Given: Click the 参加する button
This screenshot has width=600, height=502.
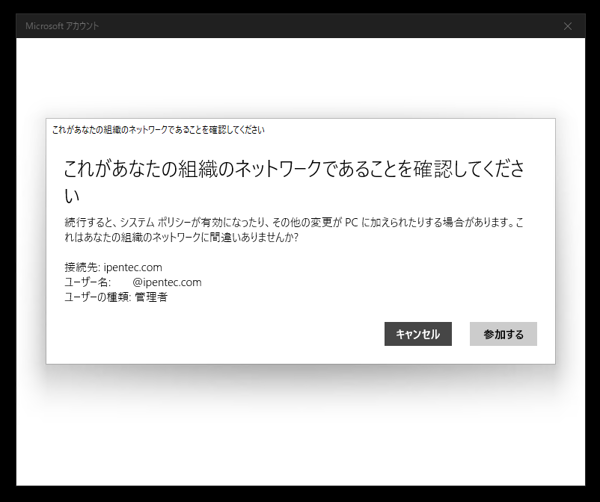Looking at the screenshot, I should tap(503, 334).
